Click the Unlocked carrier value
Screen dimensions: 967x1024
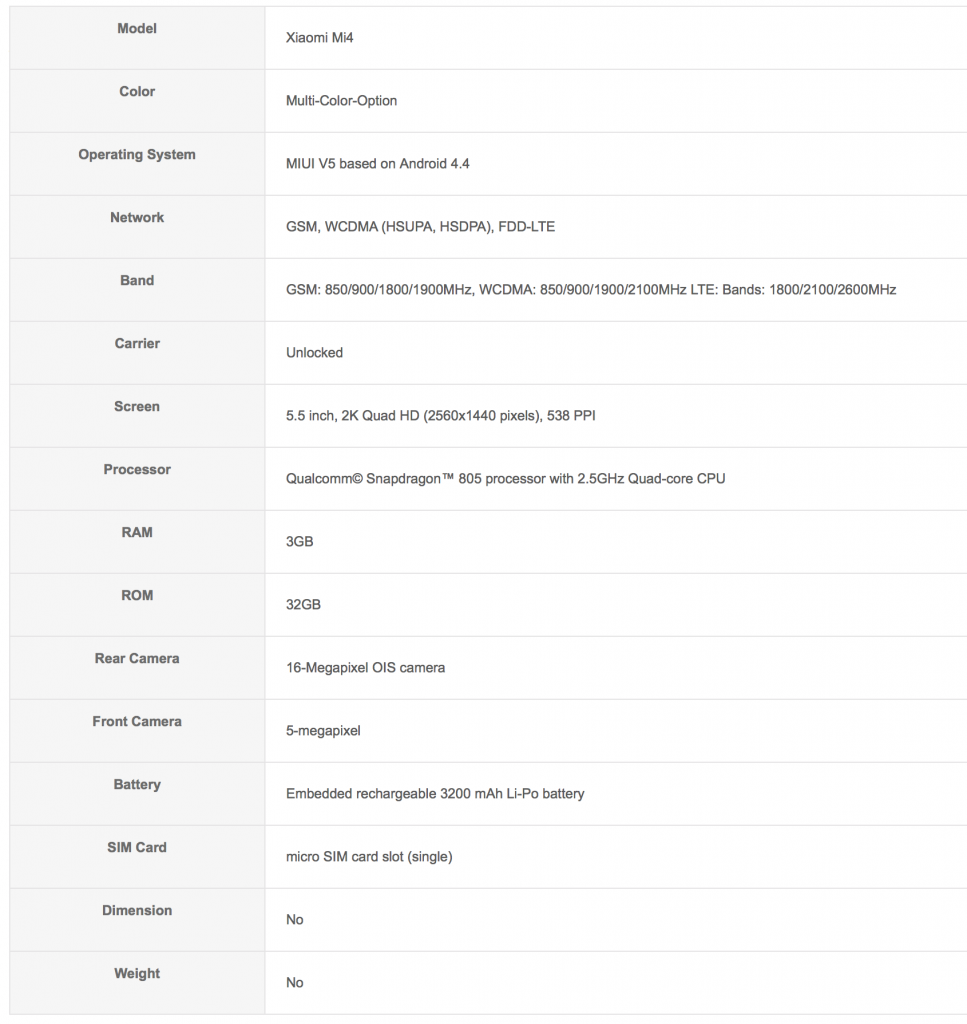pyautogui.click(x=314, y=353)
